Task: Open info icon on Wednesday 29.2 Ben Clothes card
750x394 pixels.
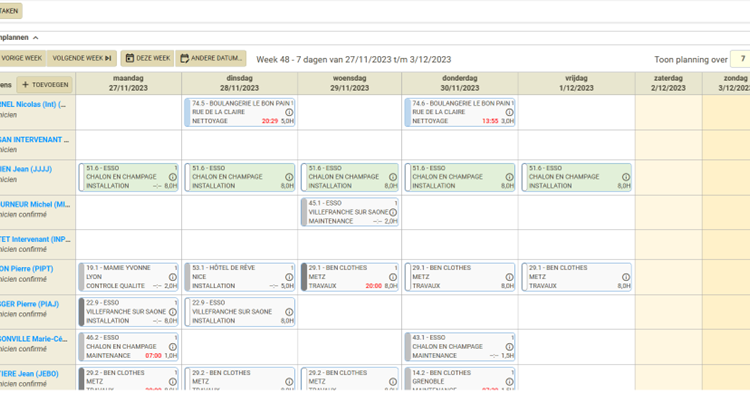Action: tap(393, 382)
